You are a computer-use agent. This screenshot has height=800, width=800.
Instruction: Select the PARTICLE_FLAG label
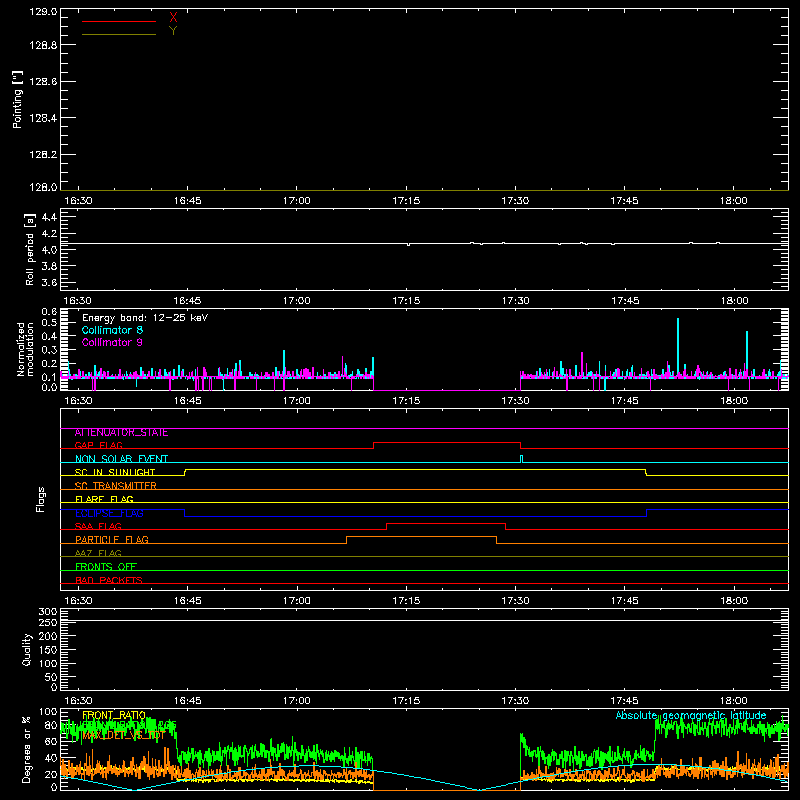click(x=112, y=540)
